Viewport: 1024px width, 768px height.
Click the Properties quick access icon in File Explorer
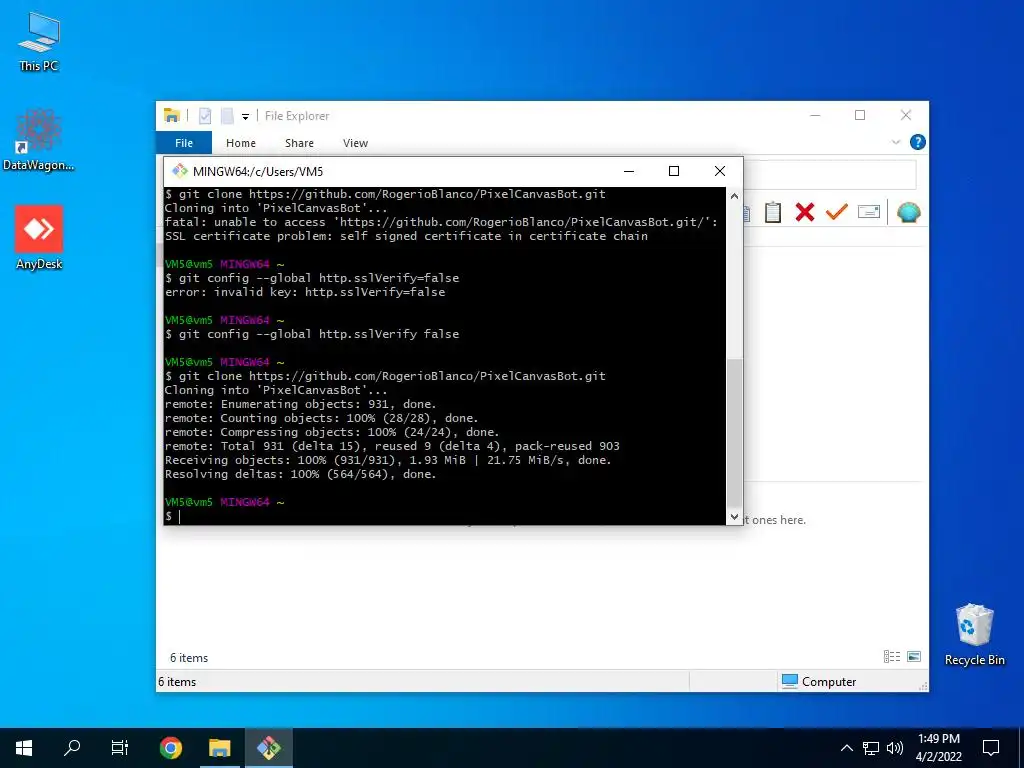(205, 116)
